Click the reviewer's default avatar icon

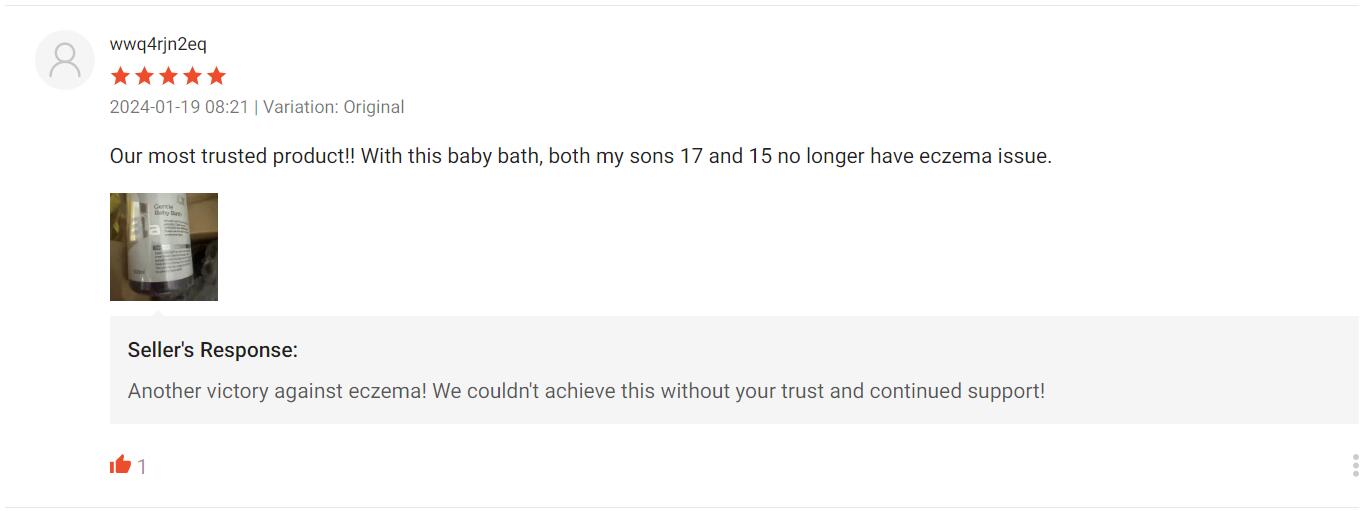(65, 60)
